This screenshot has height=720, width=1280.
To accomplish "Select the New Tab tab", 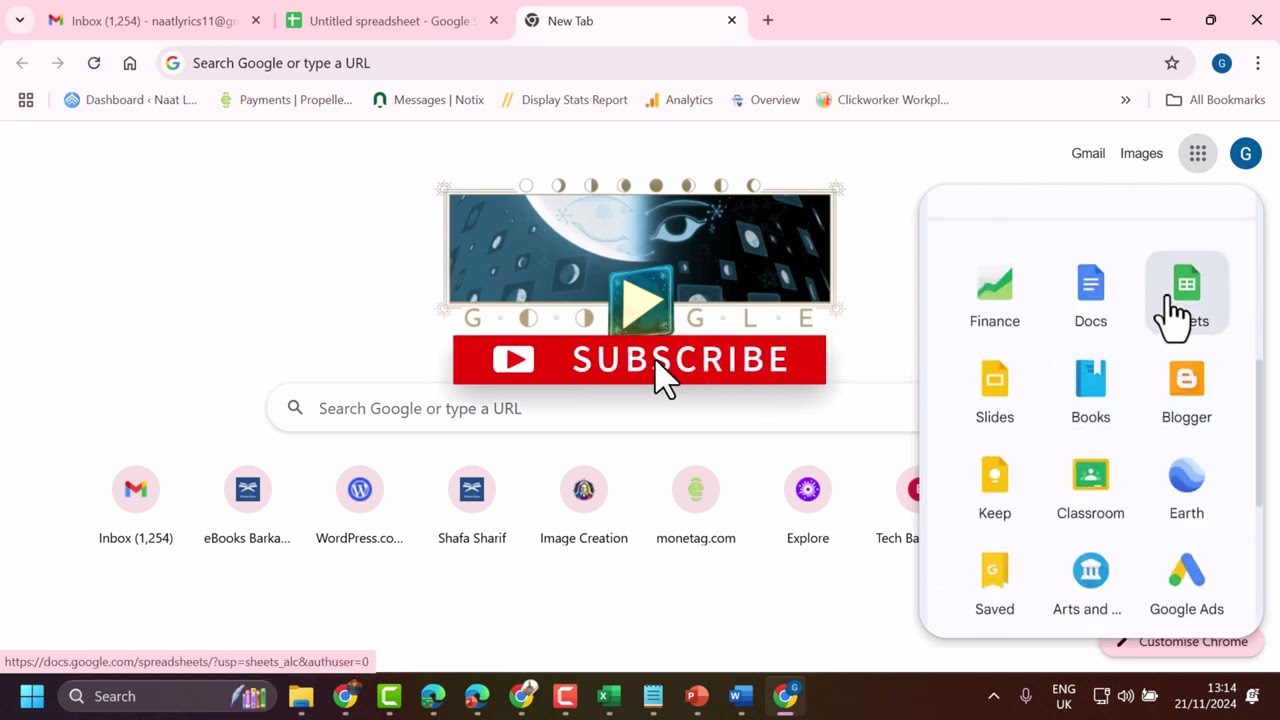I will (x=632, y=21).
